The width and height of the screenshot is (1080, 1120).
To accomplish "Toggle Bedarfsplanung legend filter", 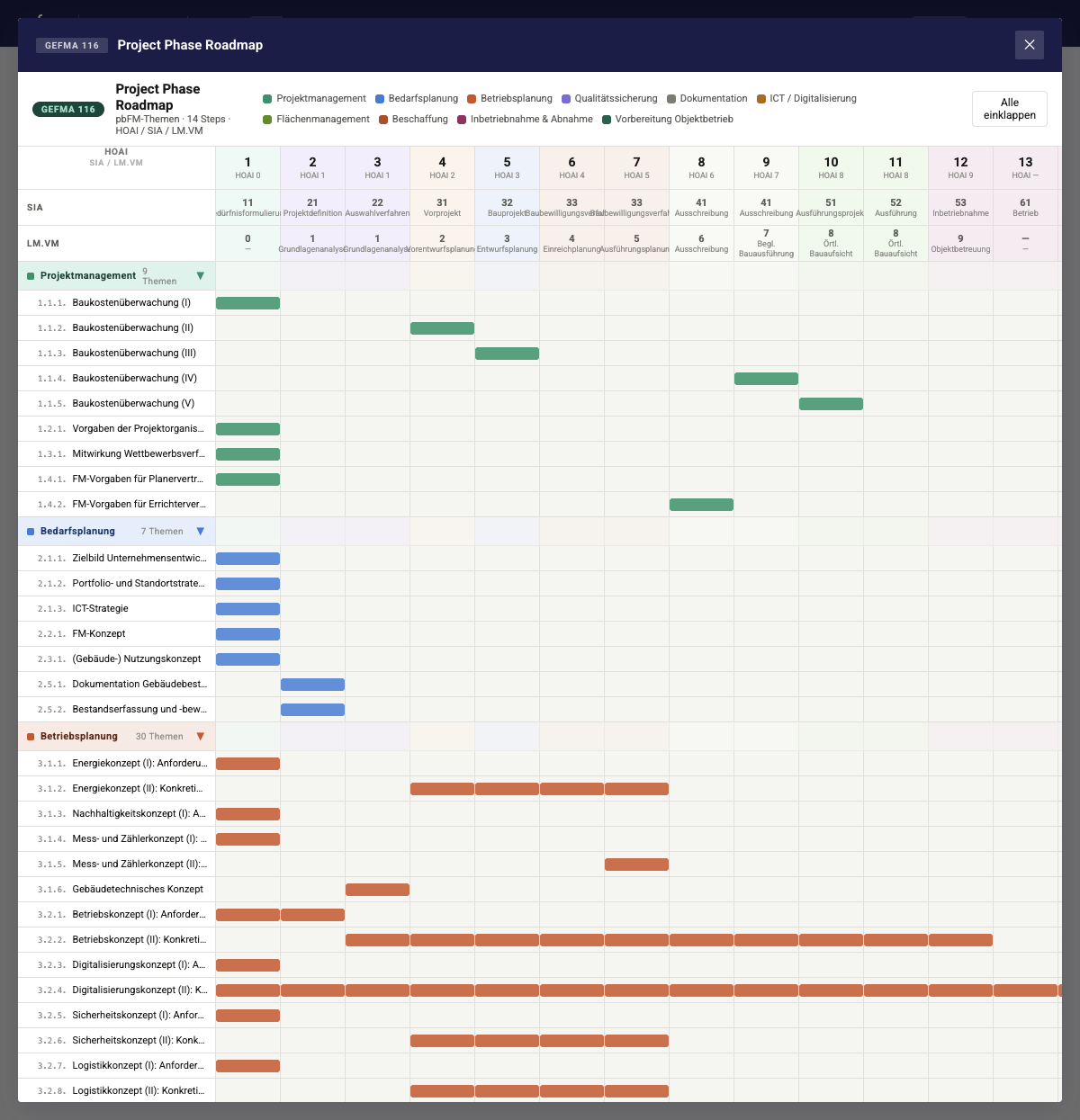I will click(417, 99).
